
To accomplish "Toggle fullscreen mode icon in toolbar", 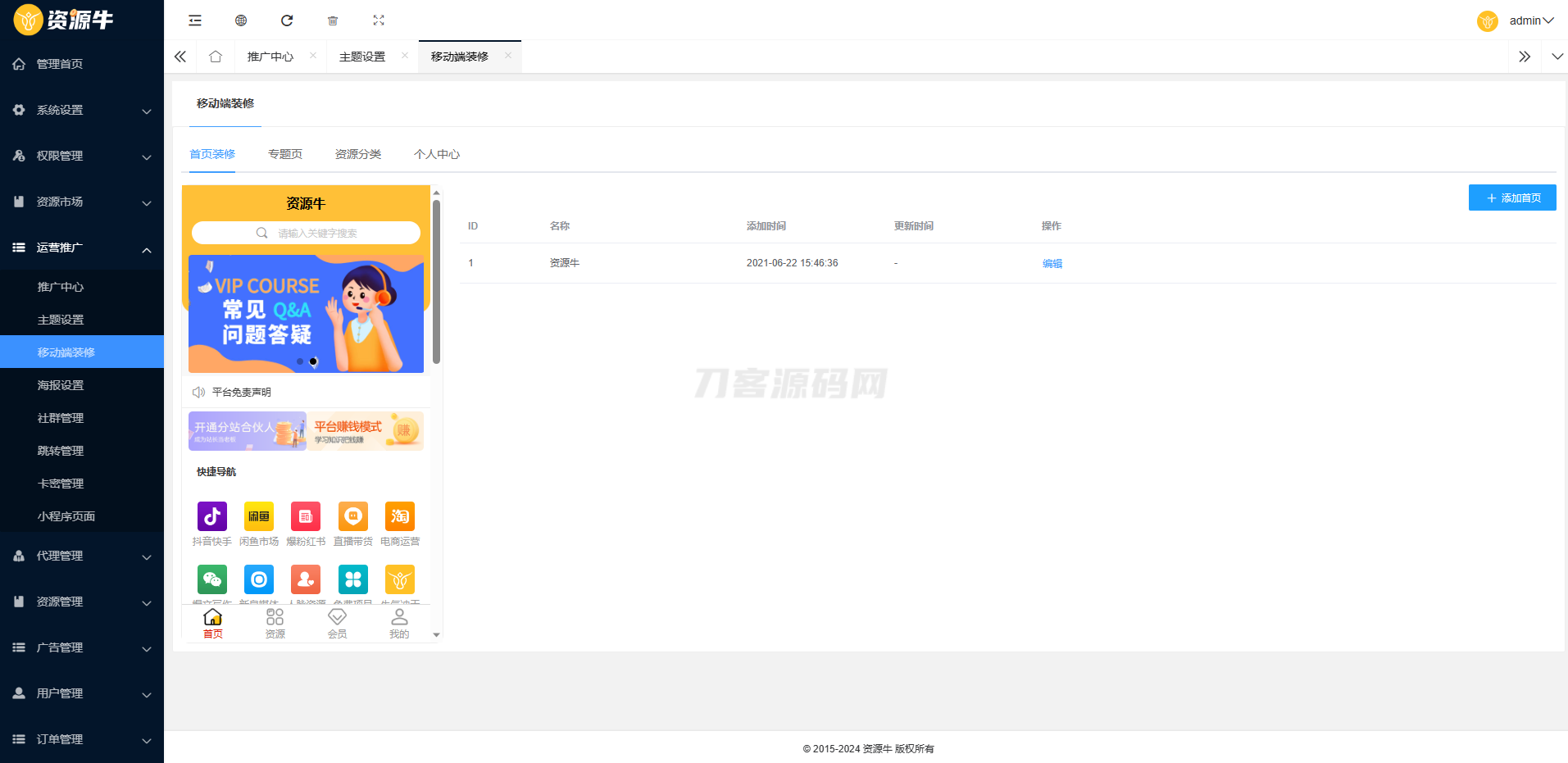I will (379, 20).
